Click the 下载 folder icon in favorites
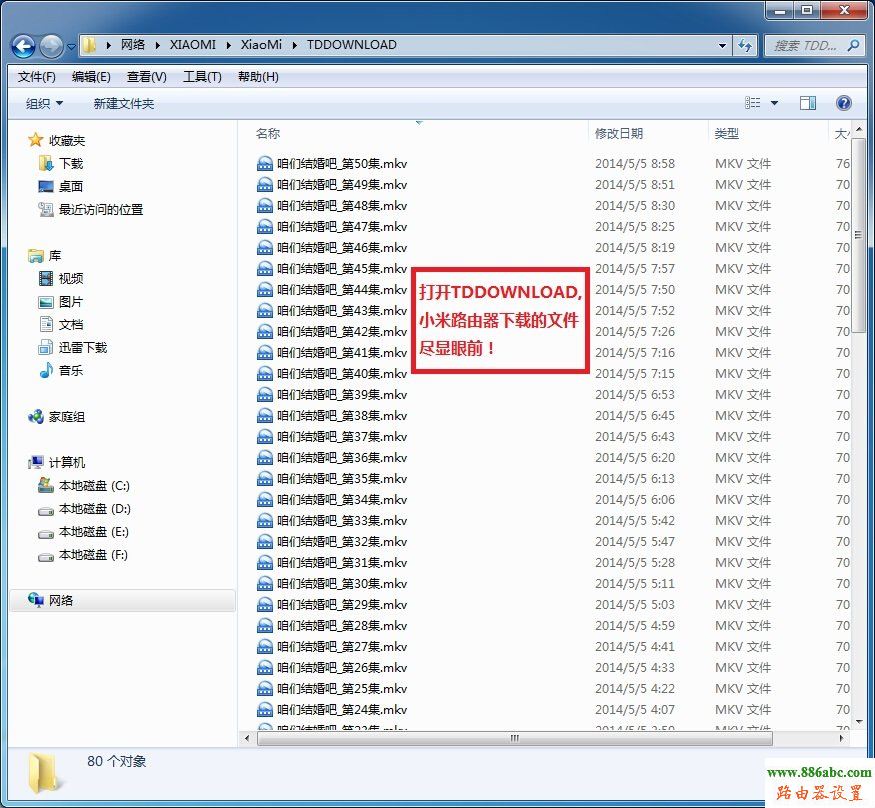Image resolution: width=875 pixels, height=808 pixels. point(46,163)
